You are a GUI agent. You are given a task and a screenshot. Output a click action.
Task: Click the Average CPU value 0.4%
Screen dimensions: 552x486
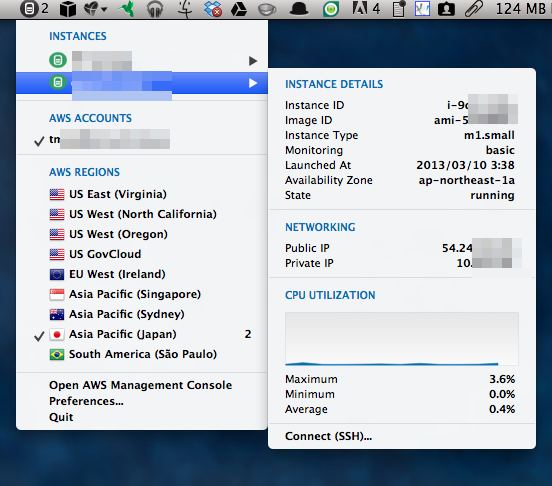click(x=502, y=409)
